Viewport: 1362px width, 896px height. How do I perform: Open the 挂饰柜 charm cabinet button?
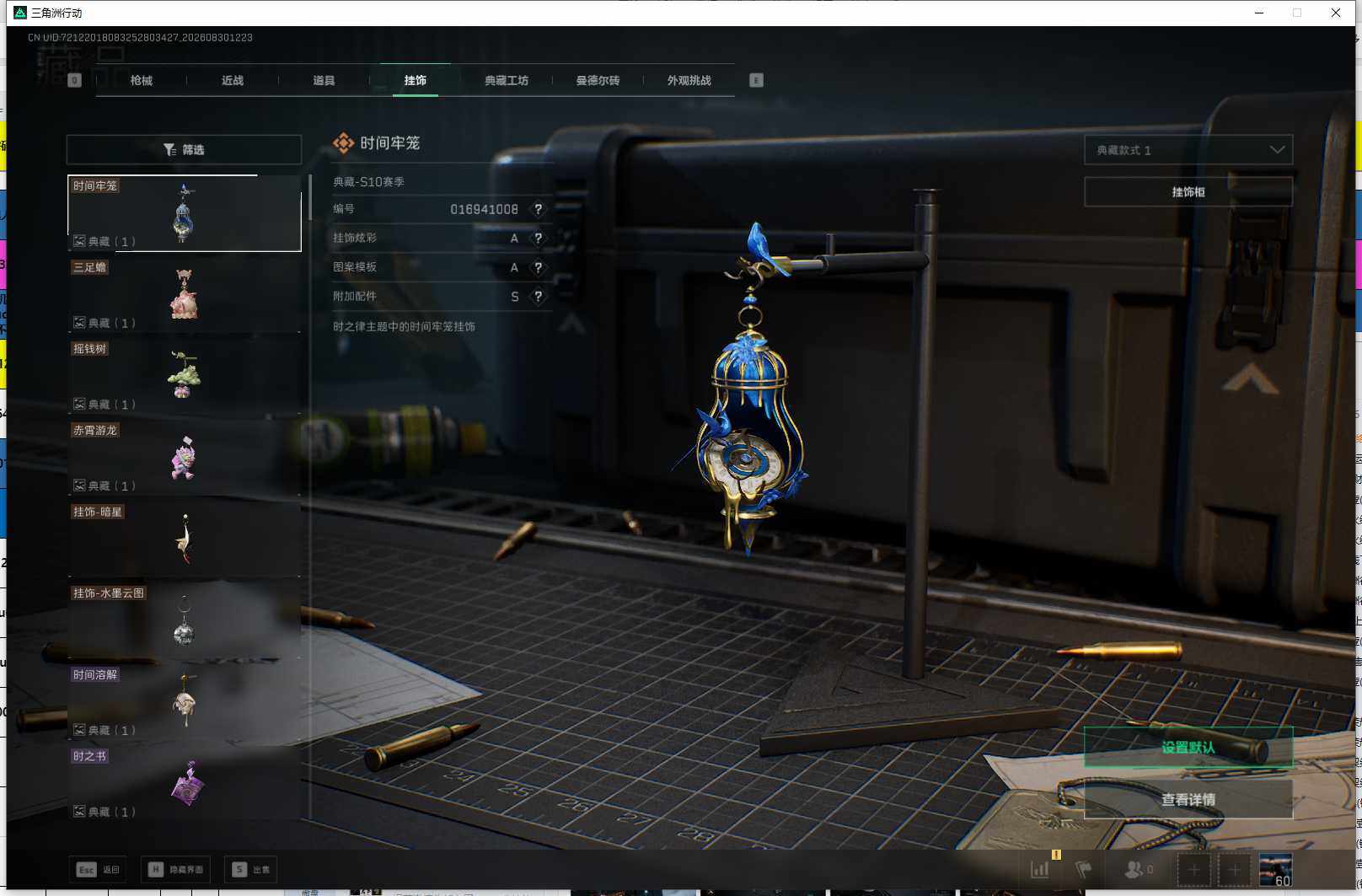click(1188, 192)
